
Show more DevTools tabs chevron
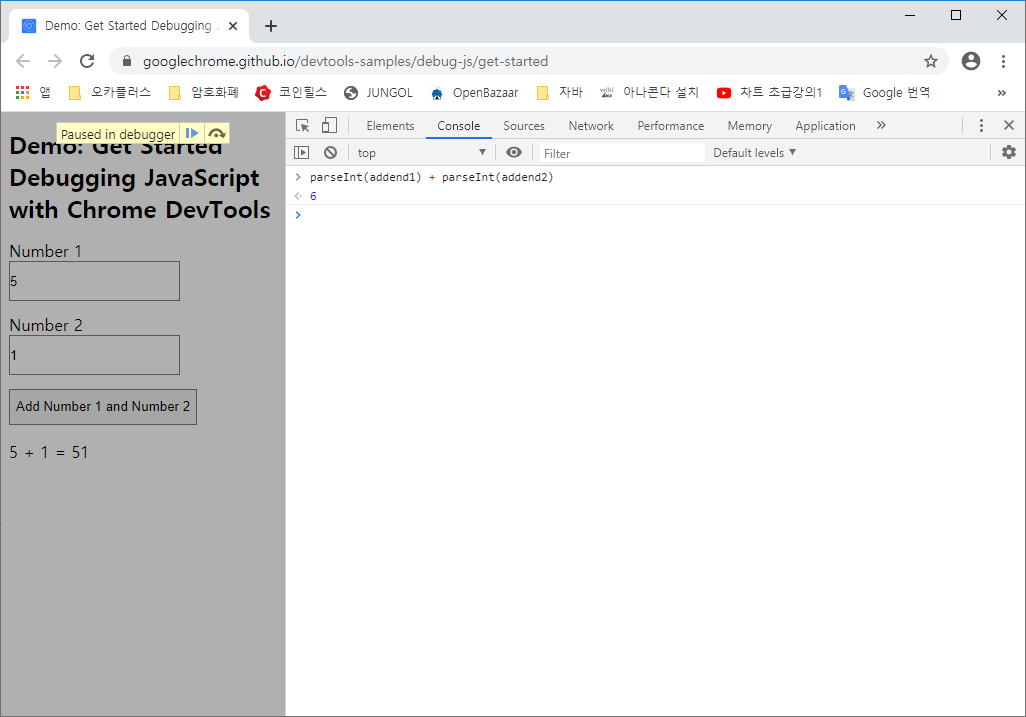point(881,125)
